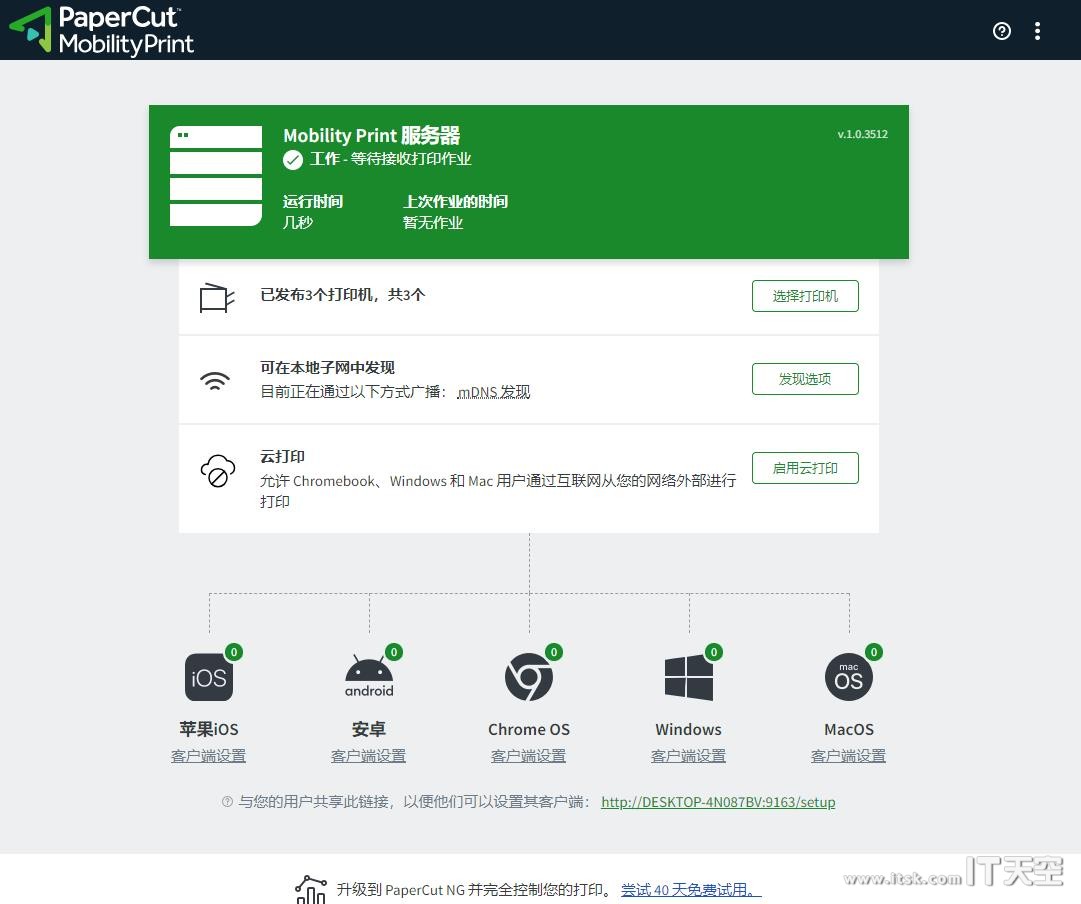This screenshot has width=1081, height=904.
Task: Click the Windows label
Action: tap(689, 730)
